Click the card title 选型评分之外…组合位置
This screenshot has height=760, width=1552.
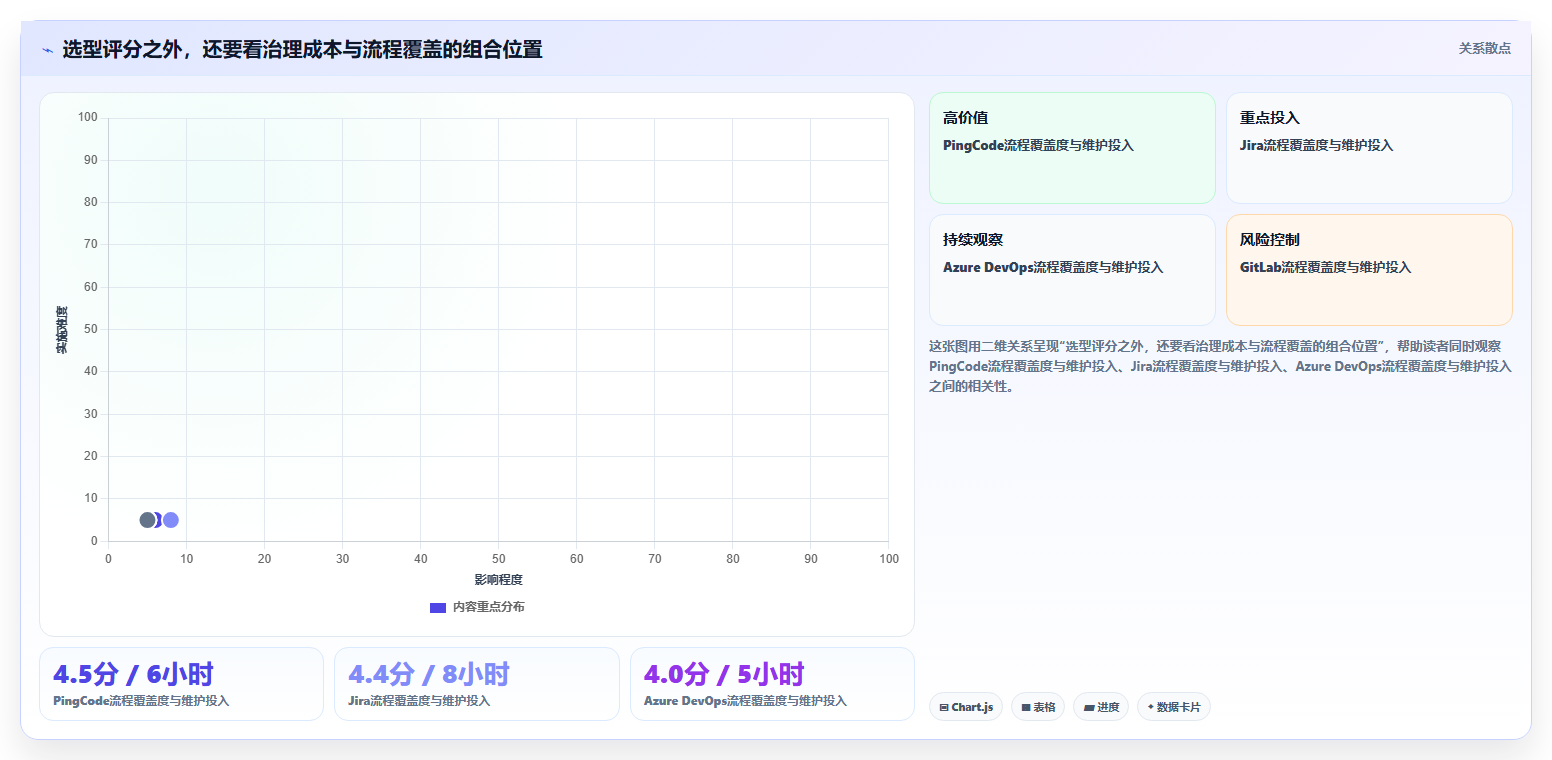tap(302, 50)
